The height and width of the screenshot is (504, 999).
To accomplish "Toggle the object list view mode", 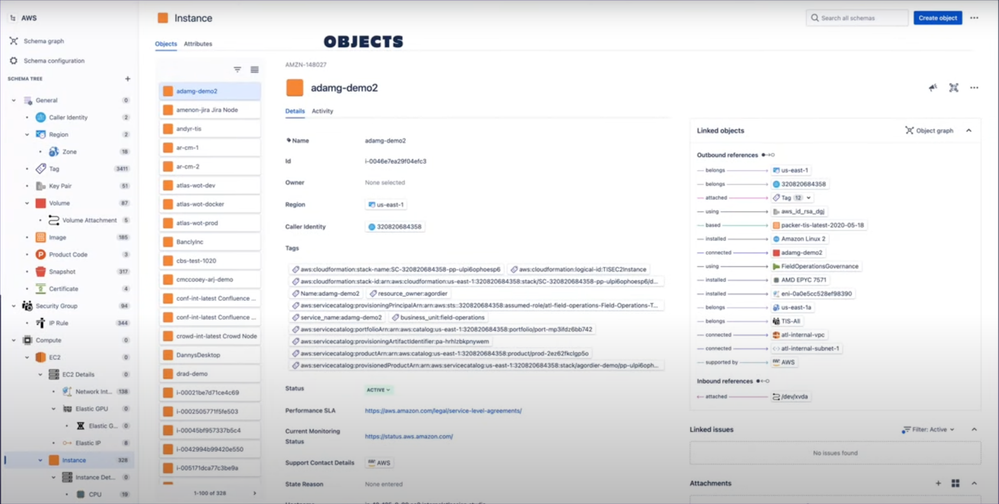I will coord(254,69).
